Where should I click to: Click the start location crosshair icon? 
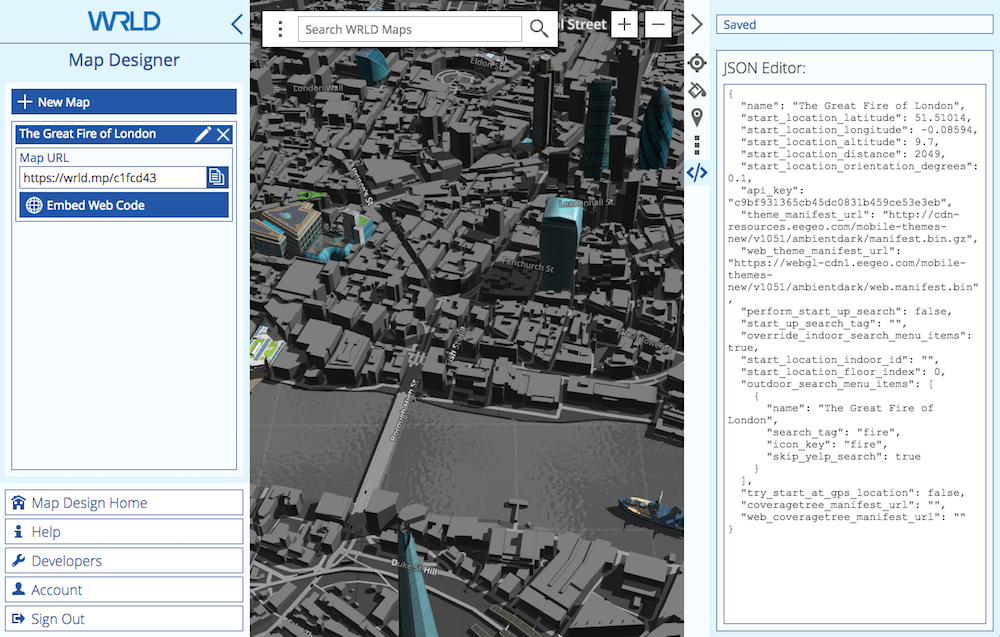(x=697, y=63)
